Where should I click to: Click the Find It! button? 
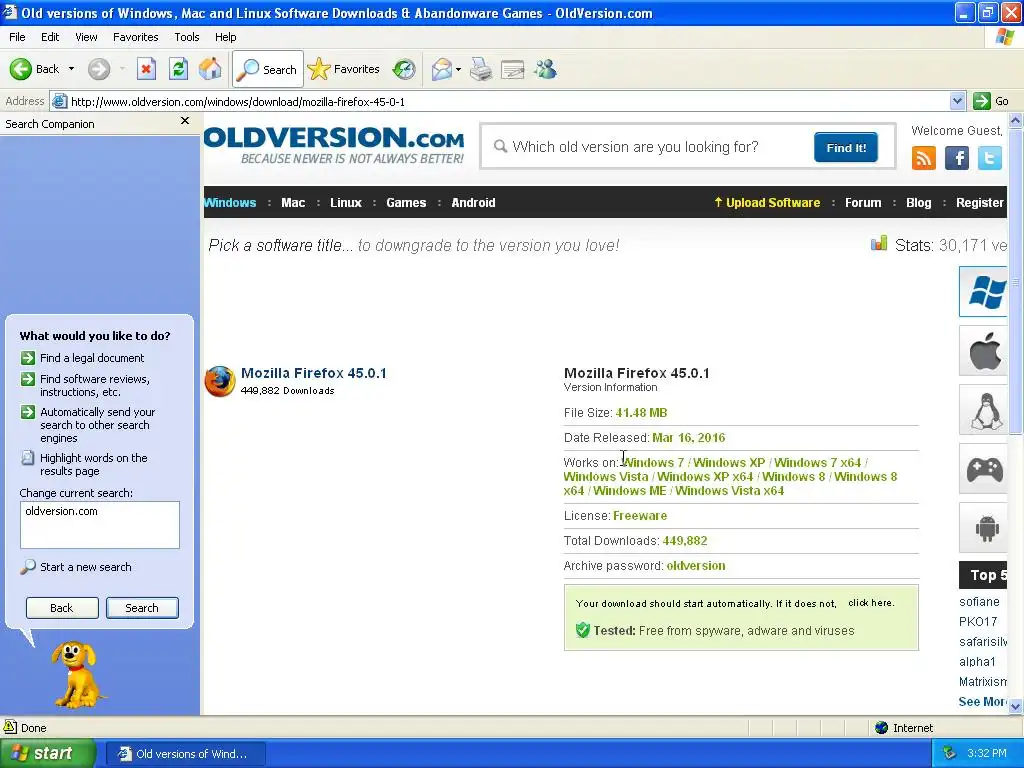(x=846, y=148)
